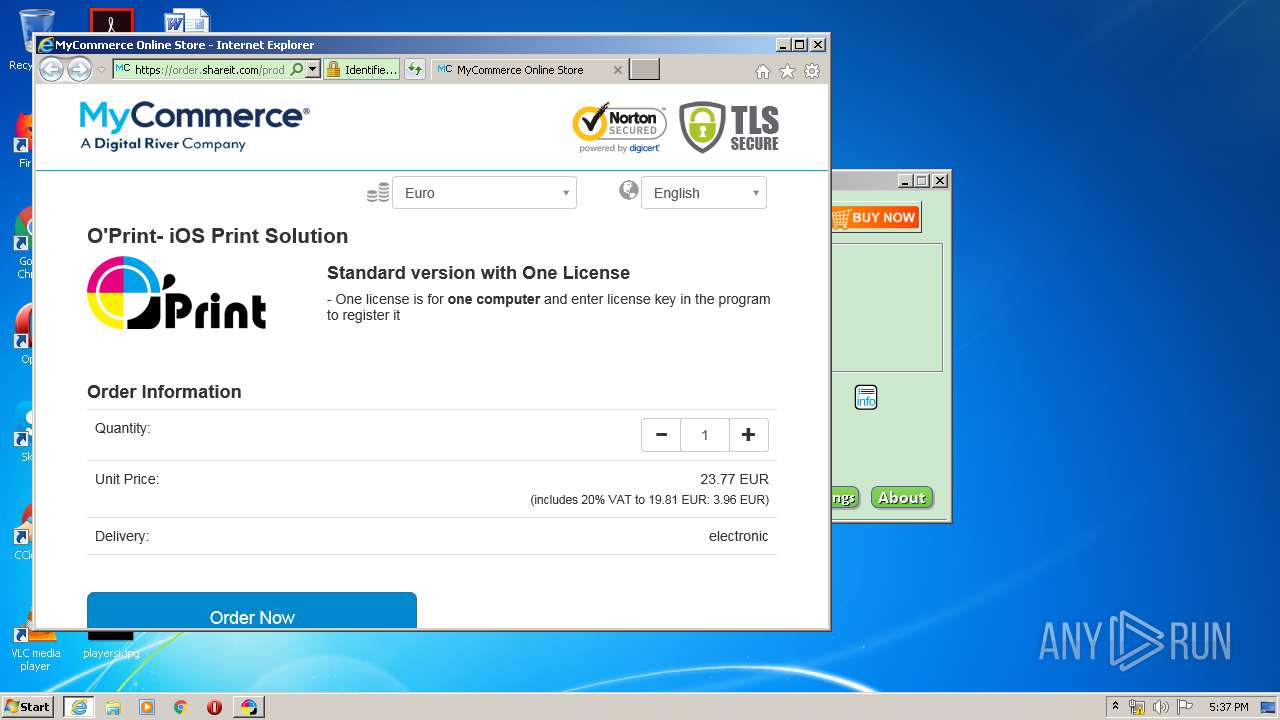
Task: Click About button in O'Print window
Action: click(902, 497)
